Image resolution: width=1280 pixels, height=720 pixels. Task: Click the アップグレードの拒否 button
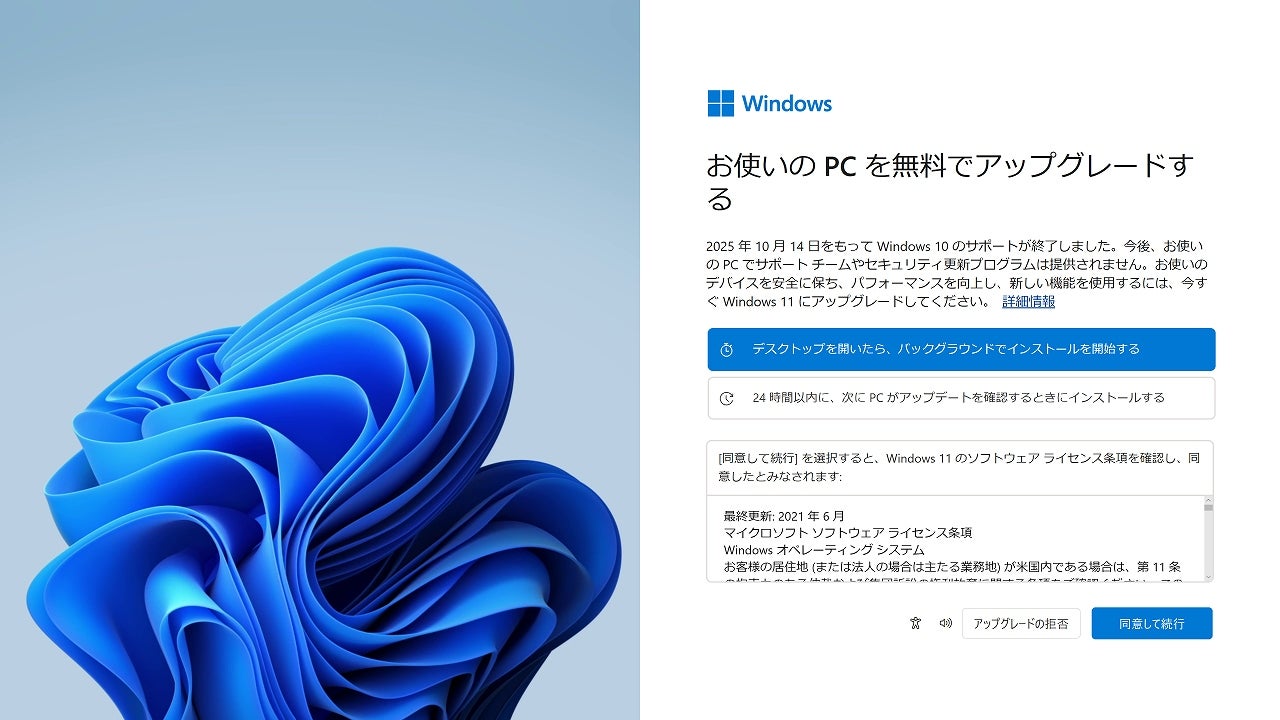click(1021, 623)
